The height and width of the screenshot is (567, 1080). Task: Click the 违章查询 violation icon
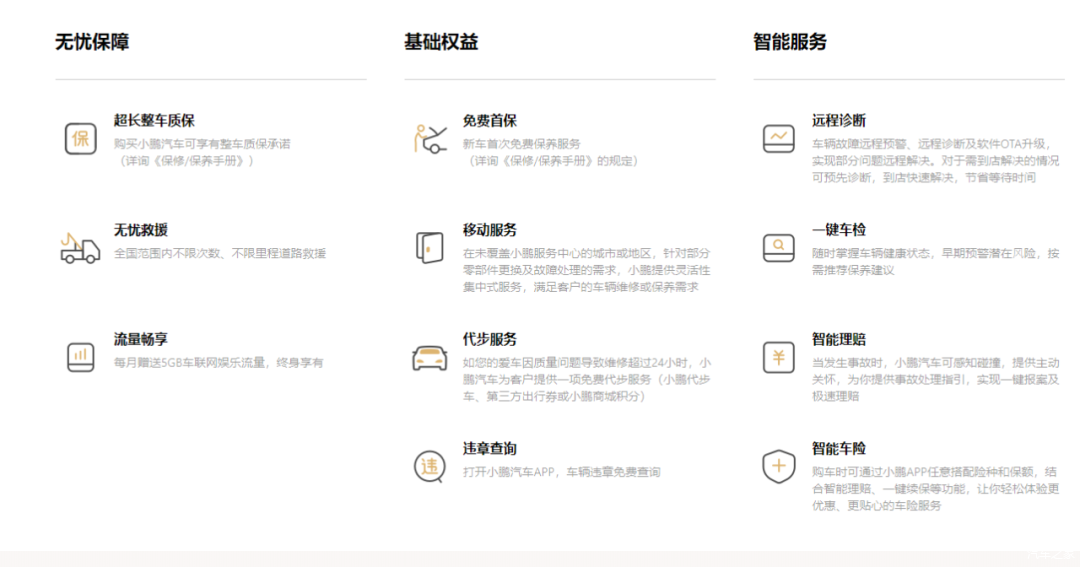(429, 466)
